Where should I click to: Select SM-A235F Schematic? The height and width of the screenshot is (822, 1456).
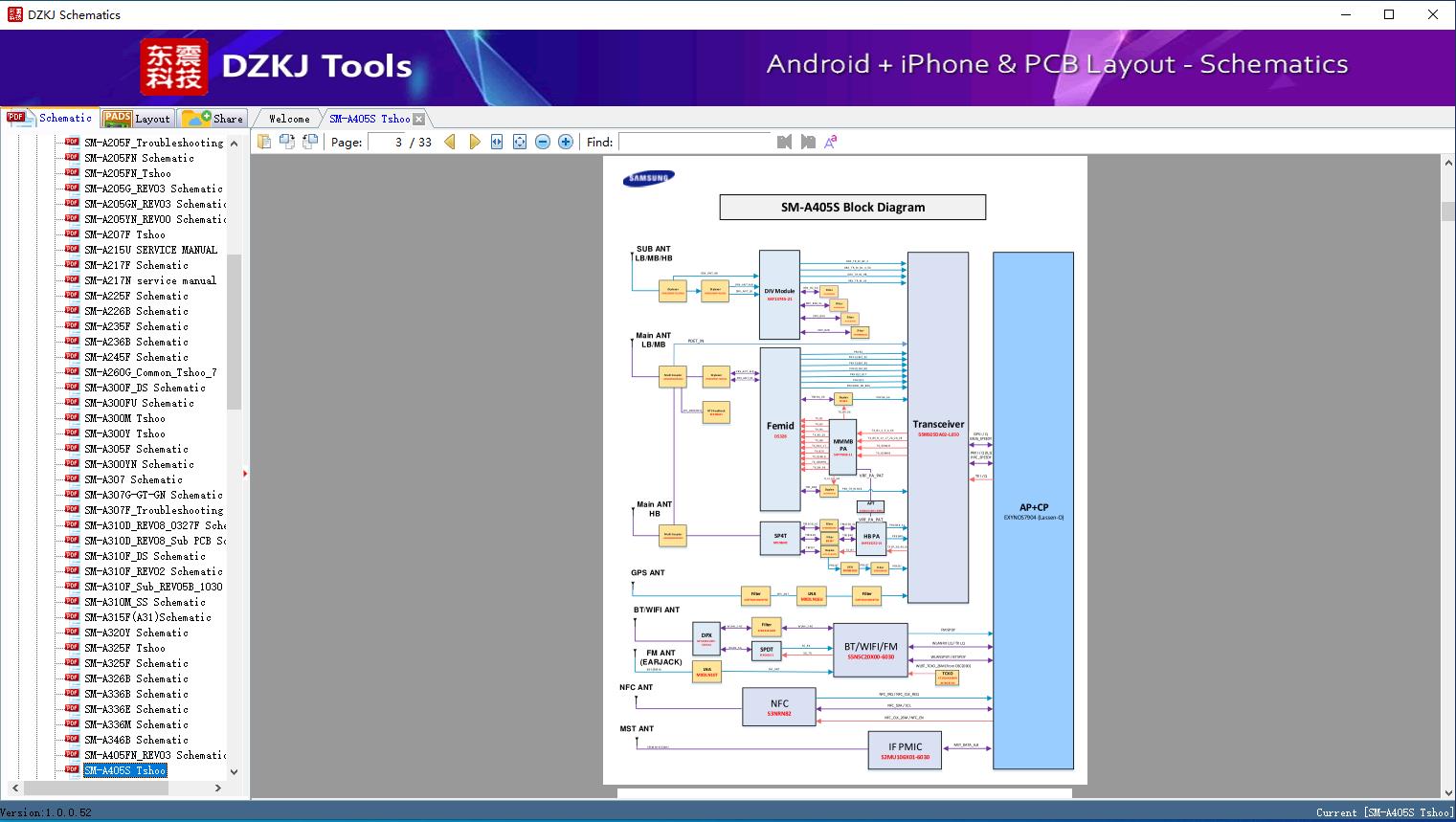coord(136,326)
